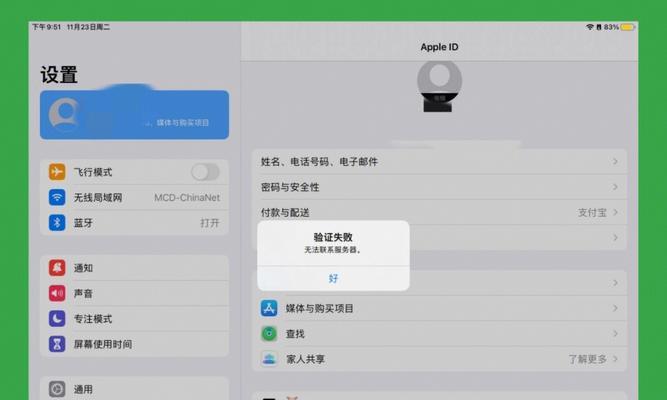Click the Wi-Fi status bar icon

[x=590, y=27]
